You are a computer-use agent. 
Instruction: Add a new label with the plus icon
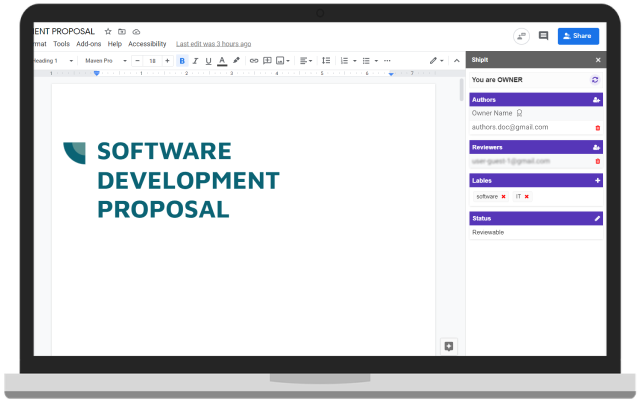[598, 180]
